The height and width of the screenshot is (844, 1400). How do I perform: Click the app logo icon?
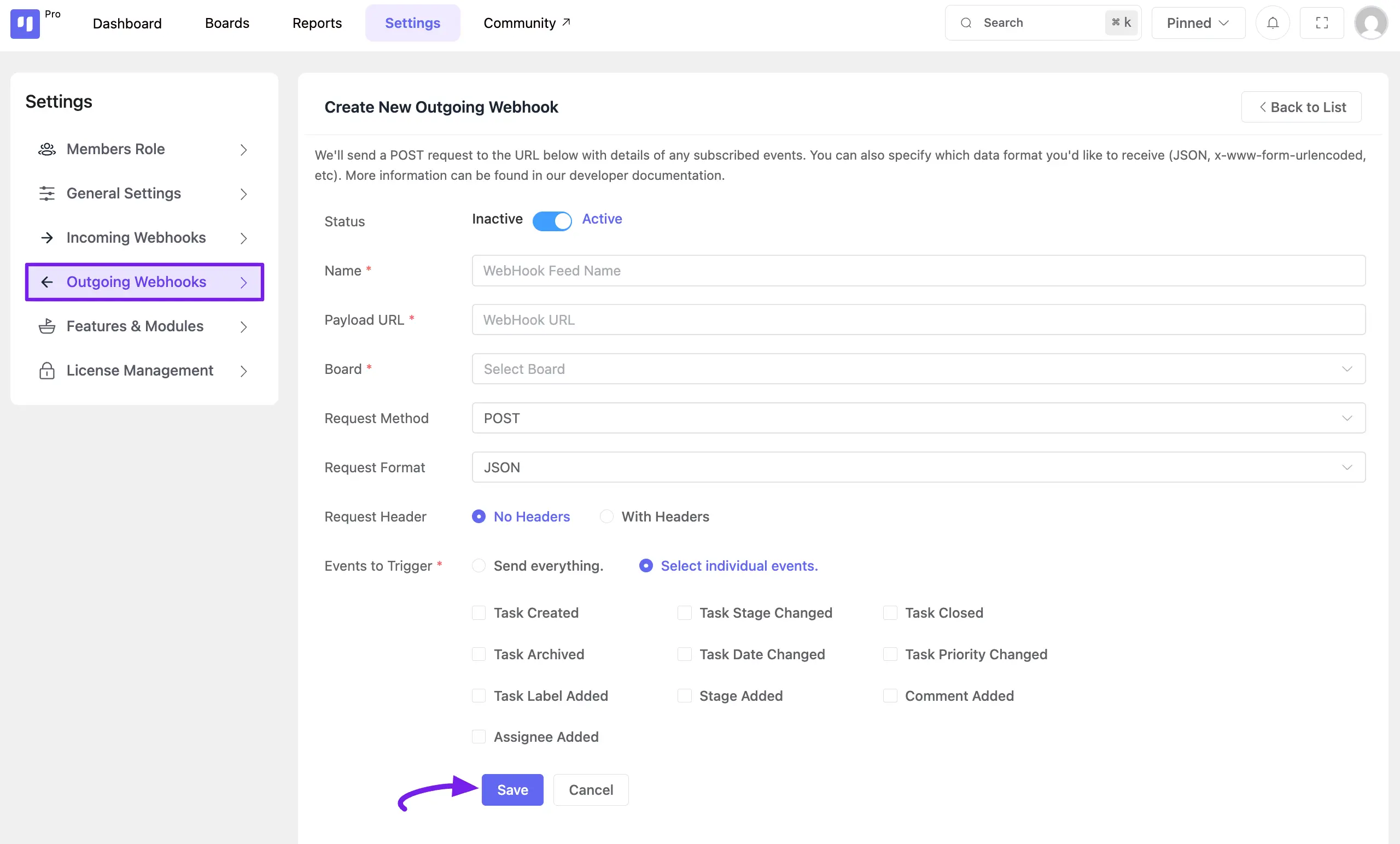(x=25, y=24)
